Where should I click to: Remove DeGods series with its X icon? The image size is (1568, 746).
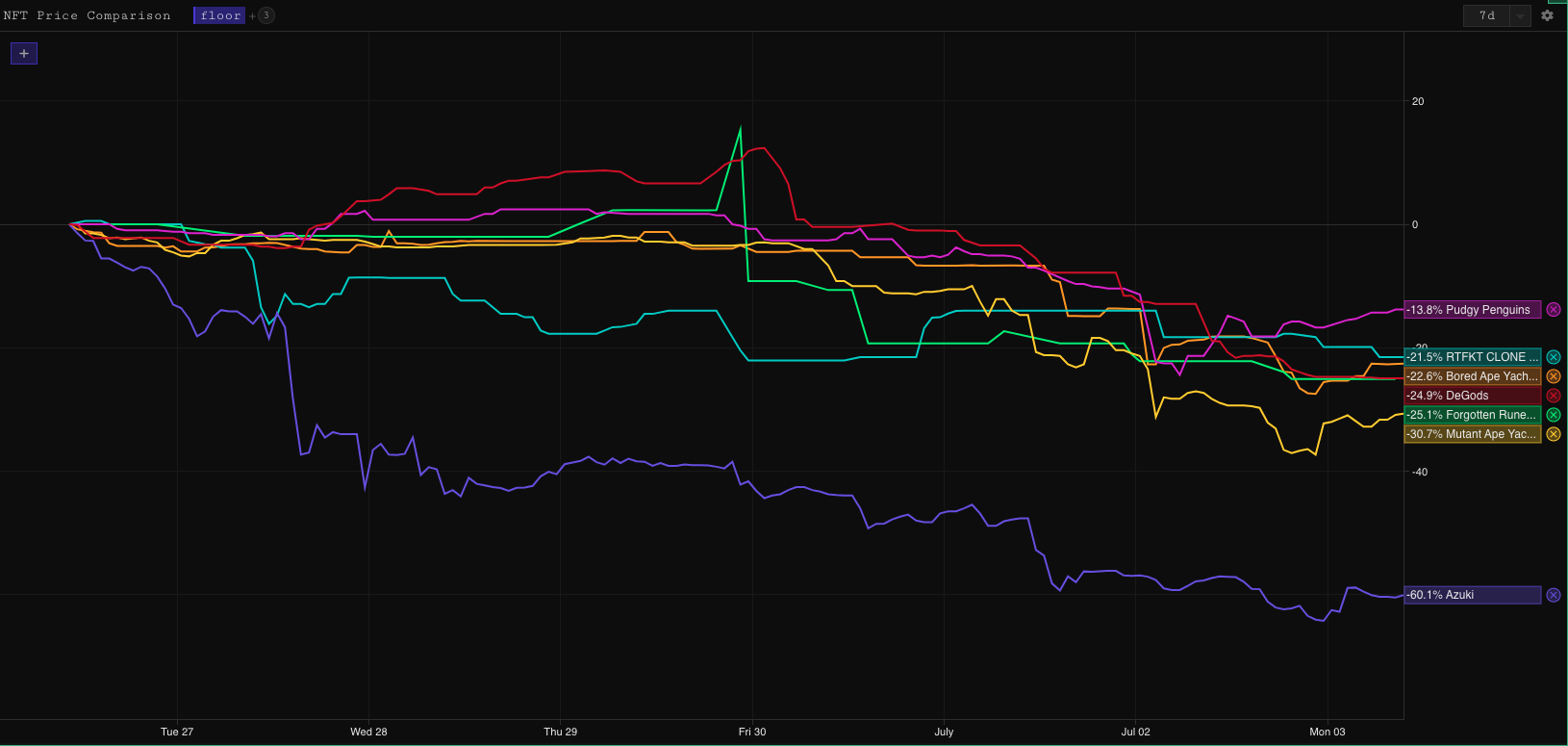click(x=1554, y=396)
